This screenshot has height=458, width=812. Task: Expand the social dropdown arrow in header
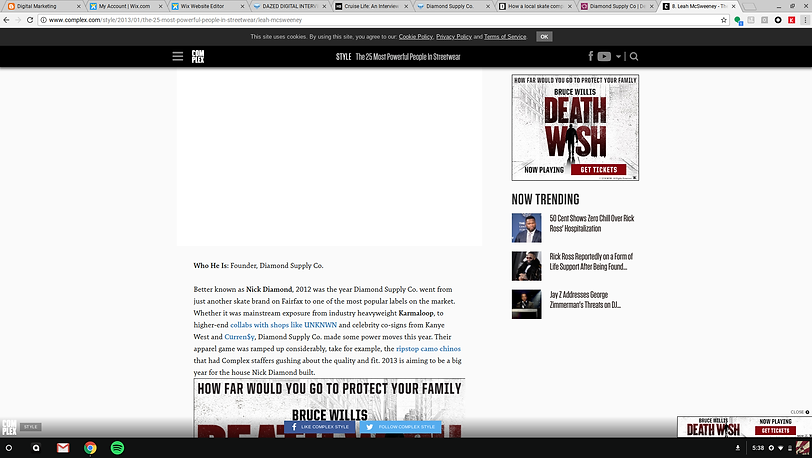[618, 56]
